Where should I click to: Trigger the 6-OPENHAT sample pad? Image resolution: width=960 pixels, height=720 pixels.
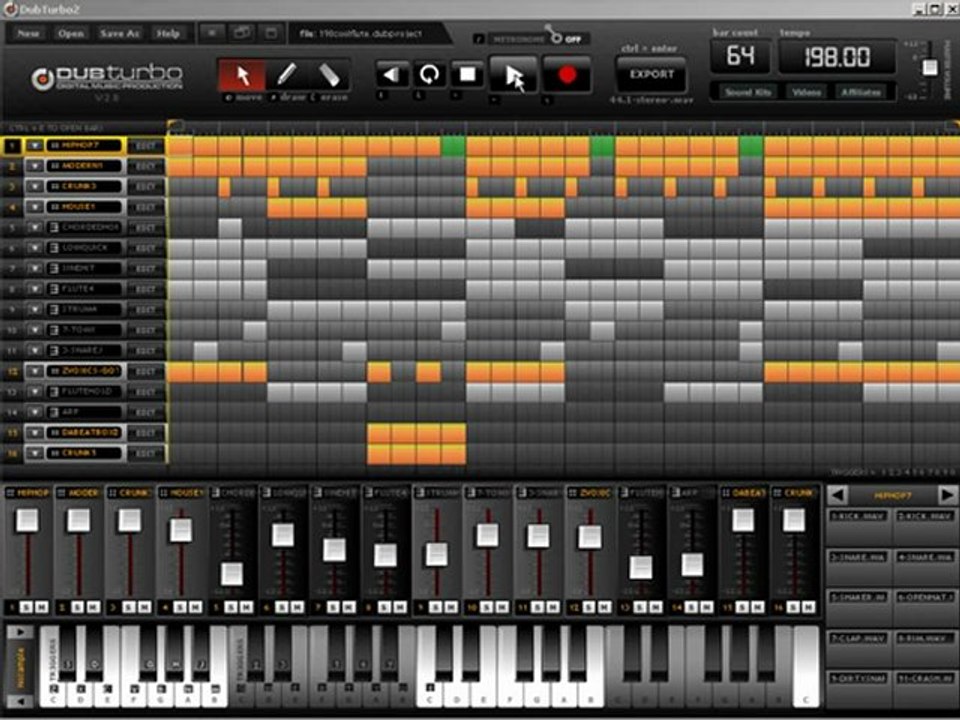tap(924, 607)
